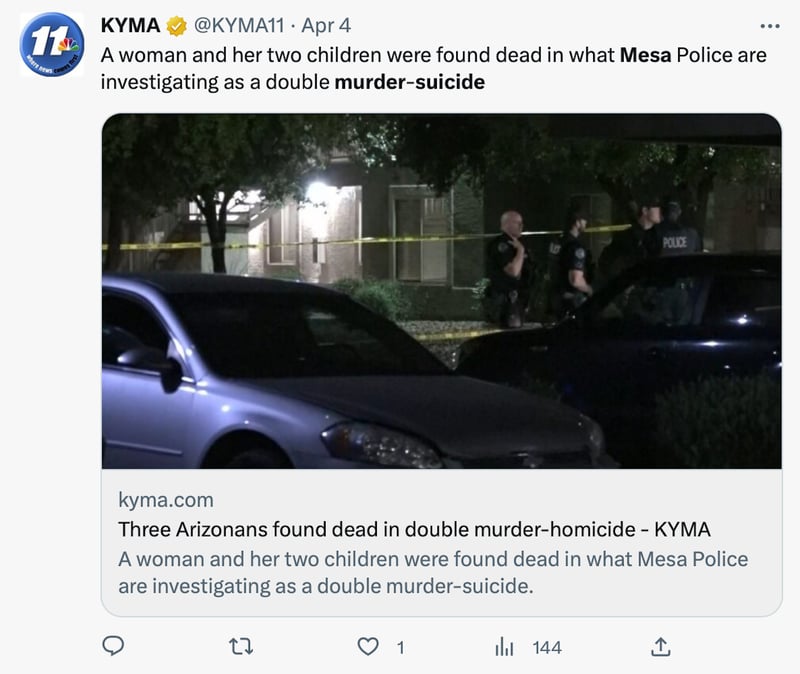Image resolution: width=800 pixels, height=674 pixels.
Task: Open the three-dot more options menu
Action: coord(770,26)
